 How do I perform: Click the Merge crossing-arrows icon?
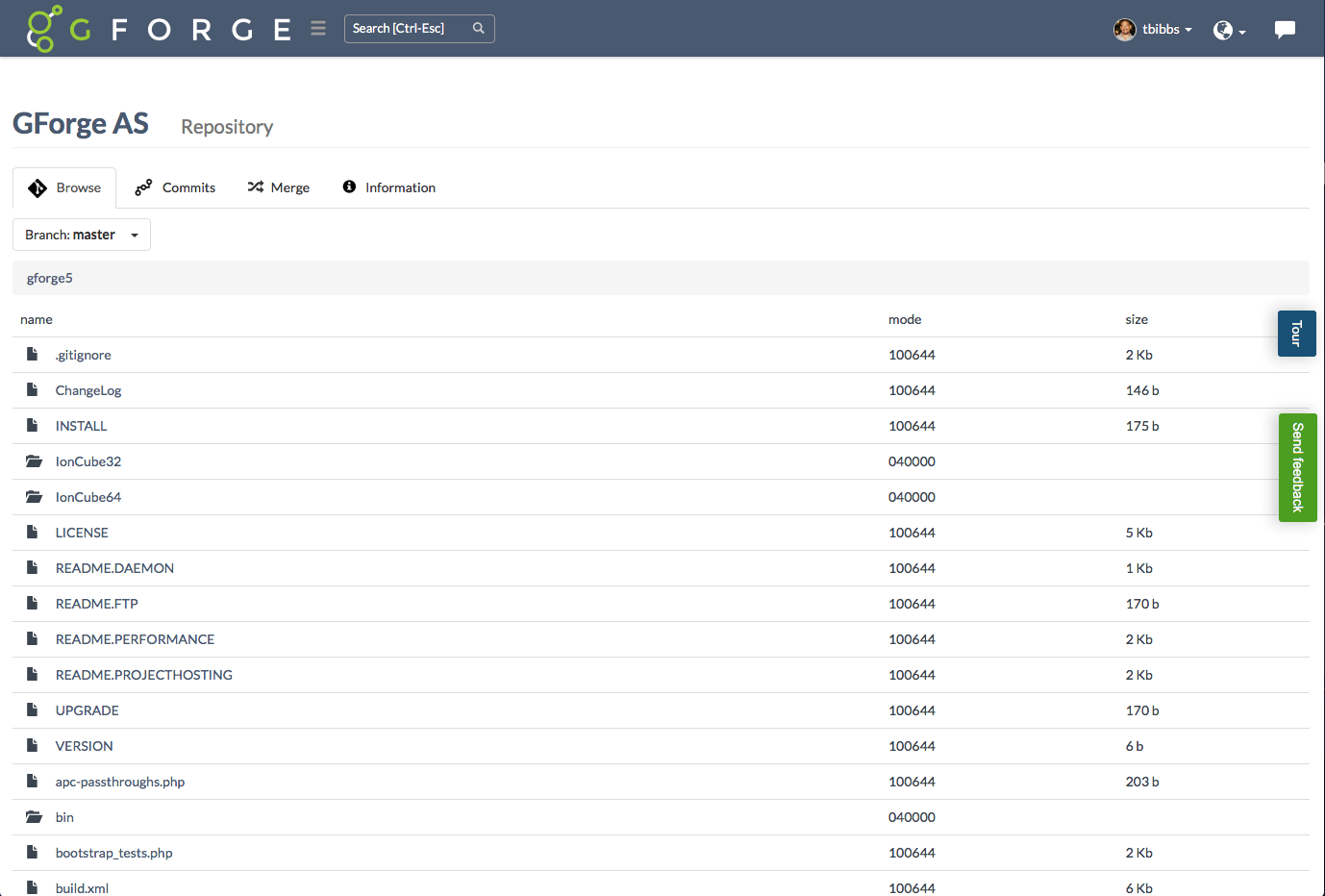coord(255,187)
